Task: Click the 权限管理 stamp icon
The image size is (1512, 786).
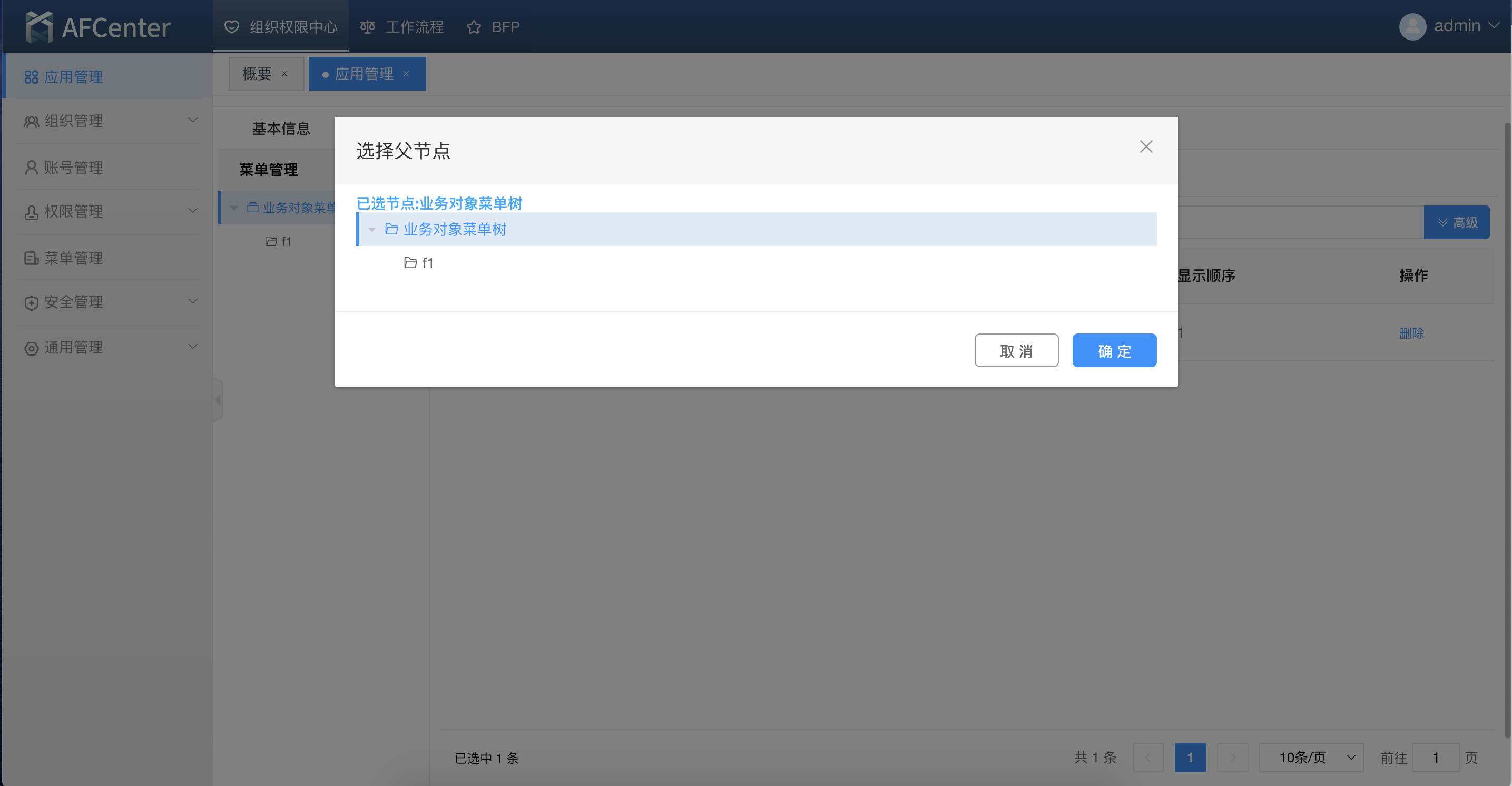Action: [31, 212]
